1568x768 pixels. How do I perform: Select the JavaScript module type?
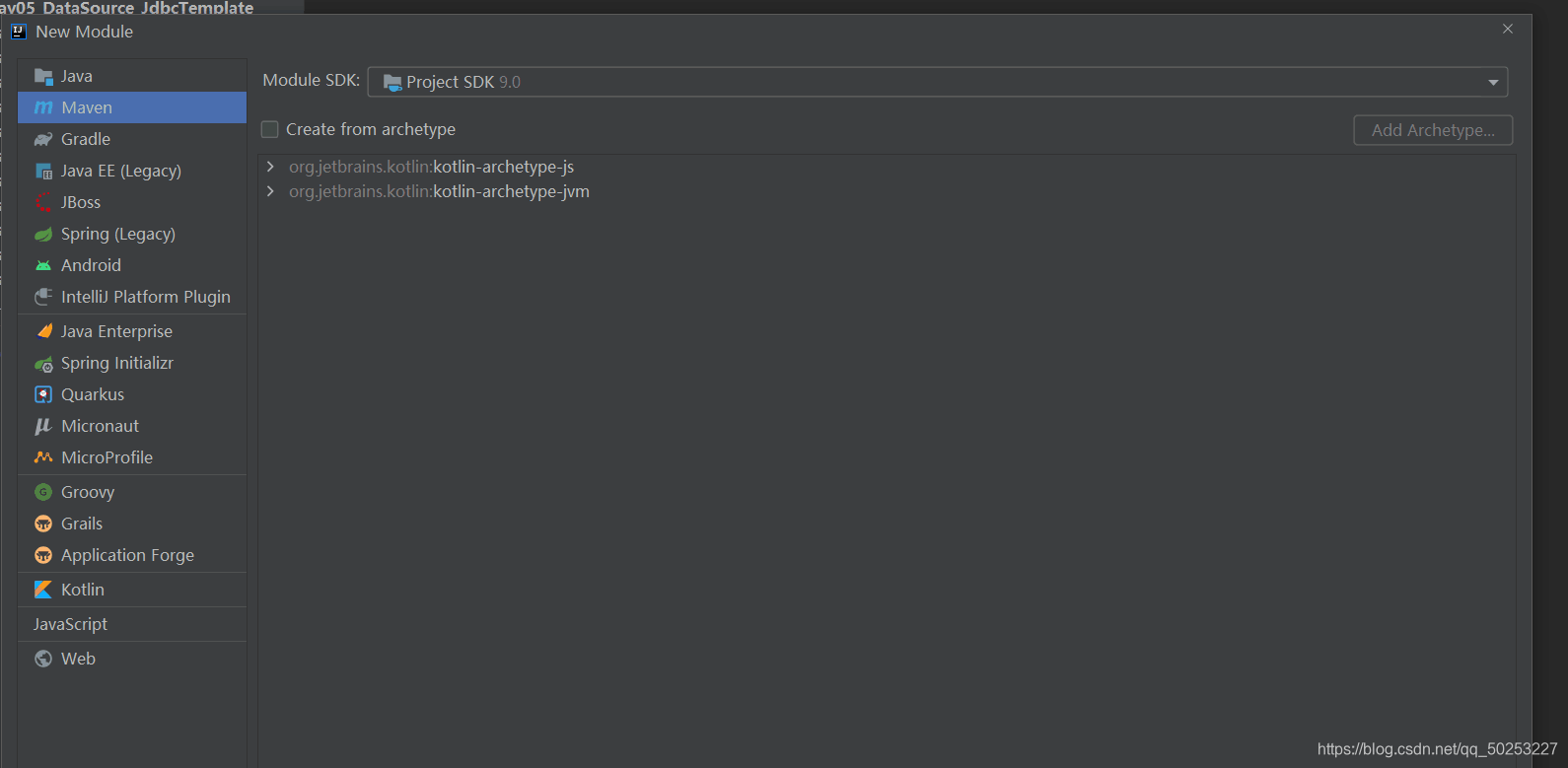point(132,624)
